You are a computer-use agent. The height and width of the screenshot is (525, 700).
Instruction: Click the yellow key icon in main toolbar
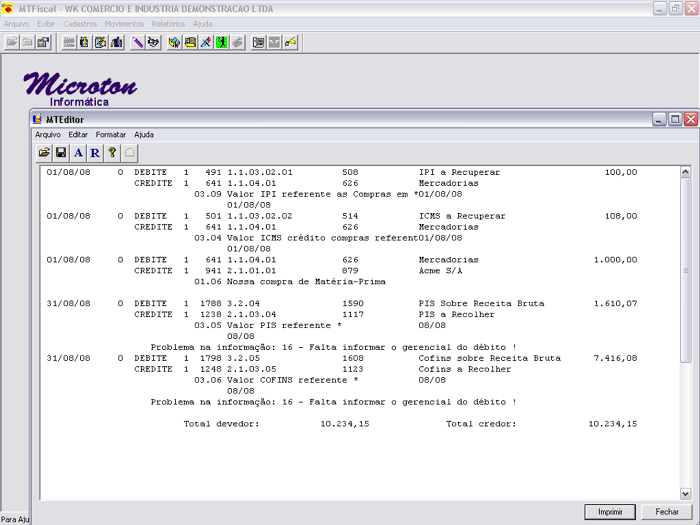[x=291, y=43]
